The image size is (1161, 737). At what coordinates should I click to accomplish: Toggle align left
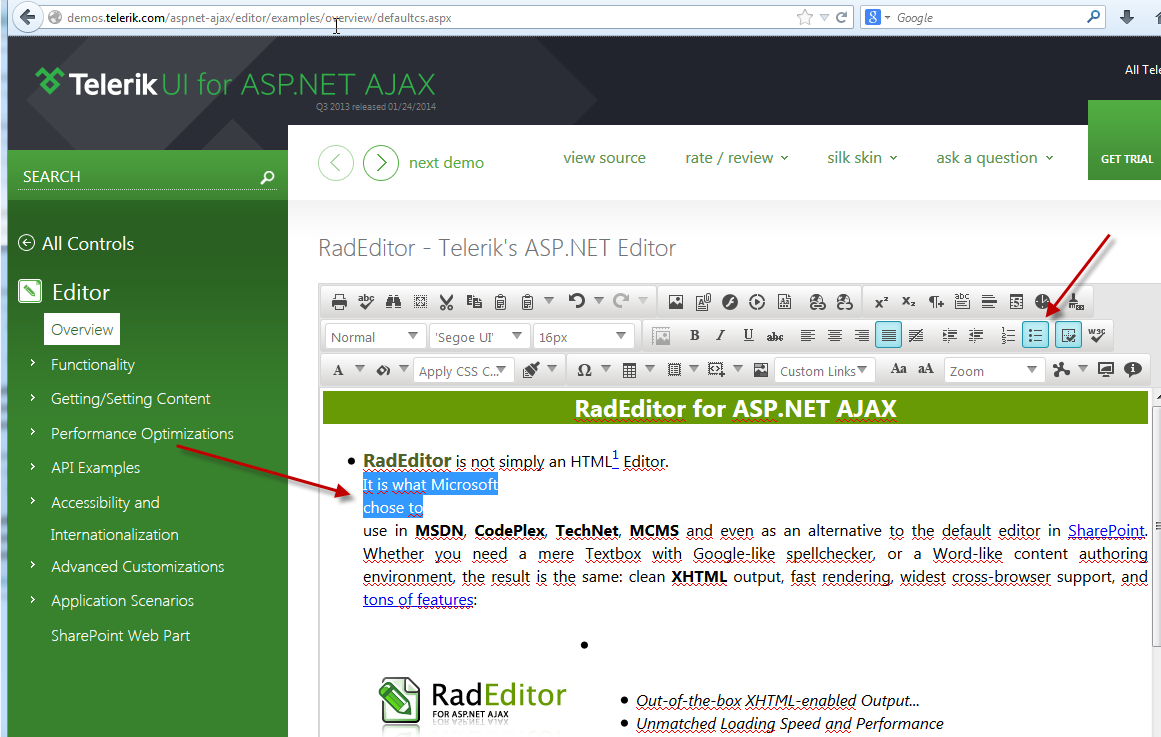(808, 336)
